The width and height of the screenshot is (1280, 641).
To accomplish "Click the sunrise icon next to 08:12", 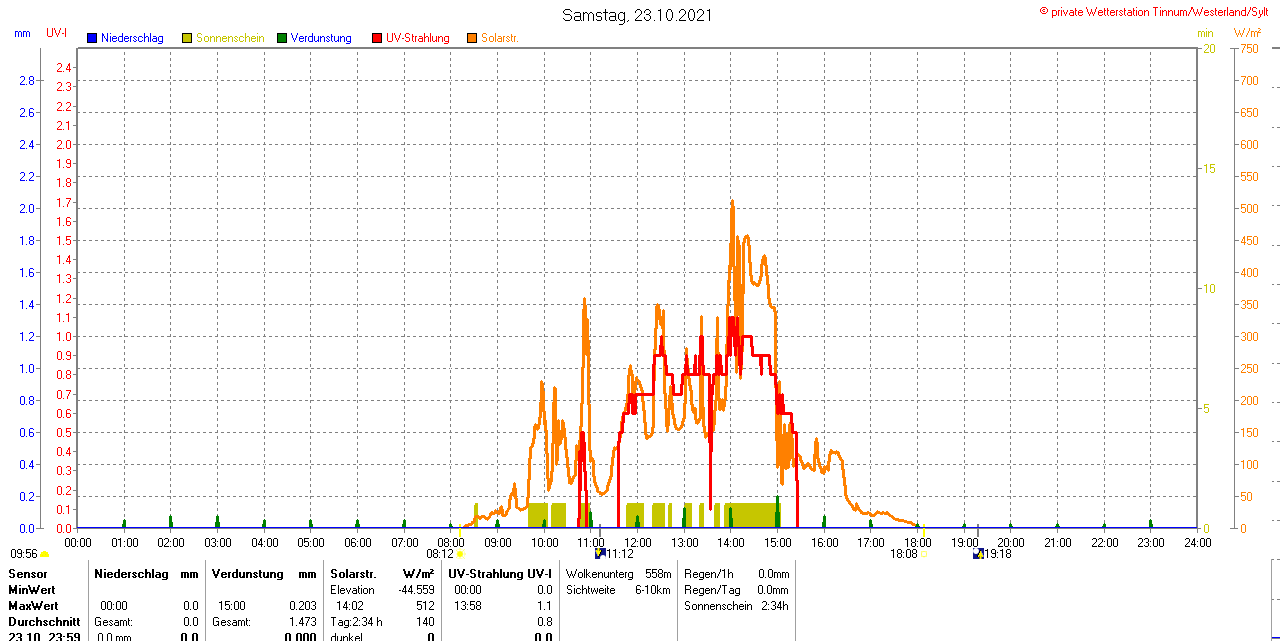I will click(x=460, y=554).
